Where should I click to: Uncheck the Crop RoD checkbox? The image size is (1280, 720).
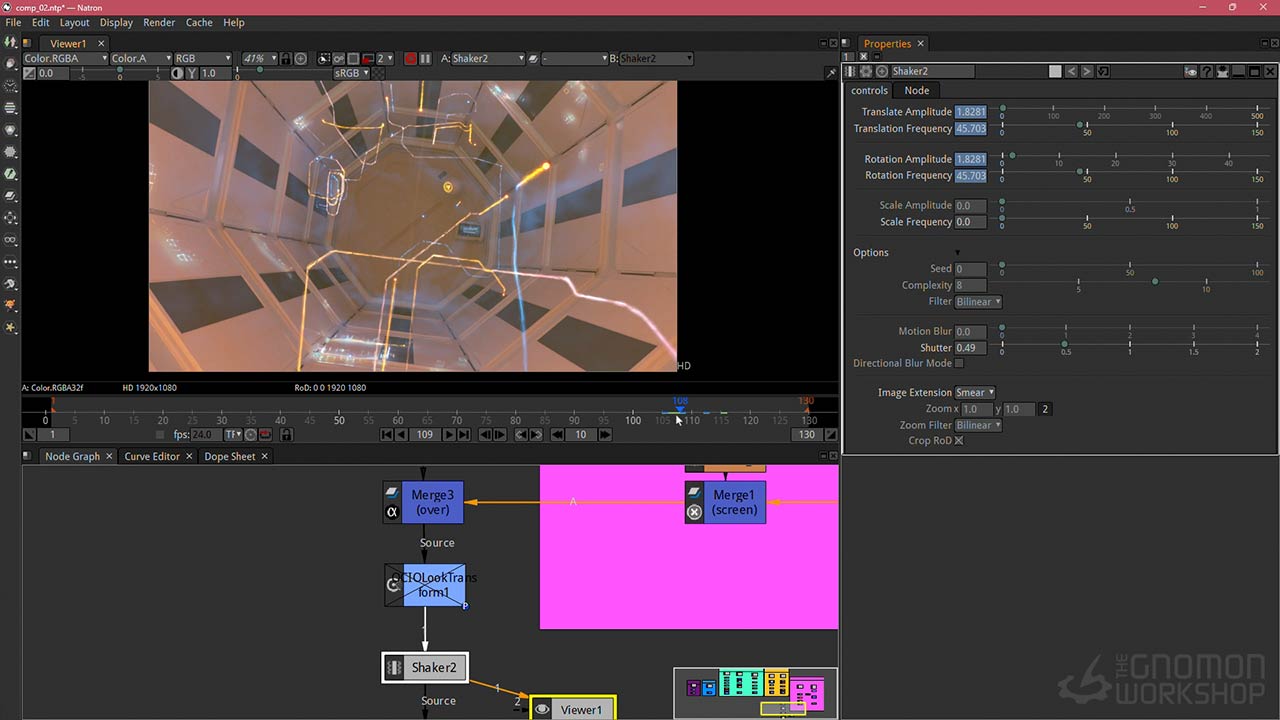pyautogui.click(x=959, y=441)
